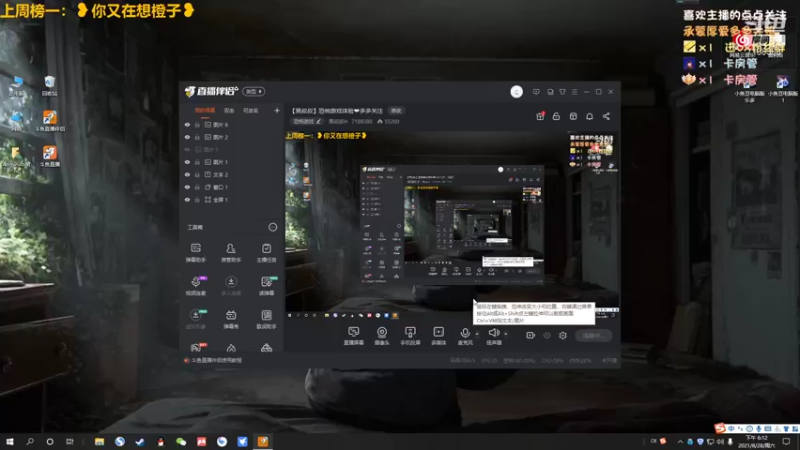The image size is (800, 450).
Task: Open the 主播任务 tool
Action: 266,253
